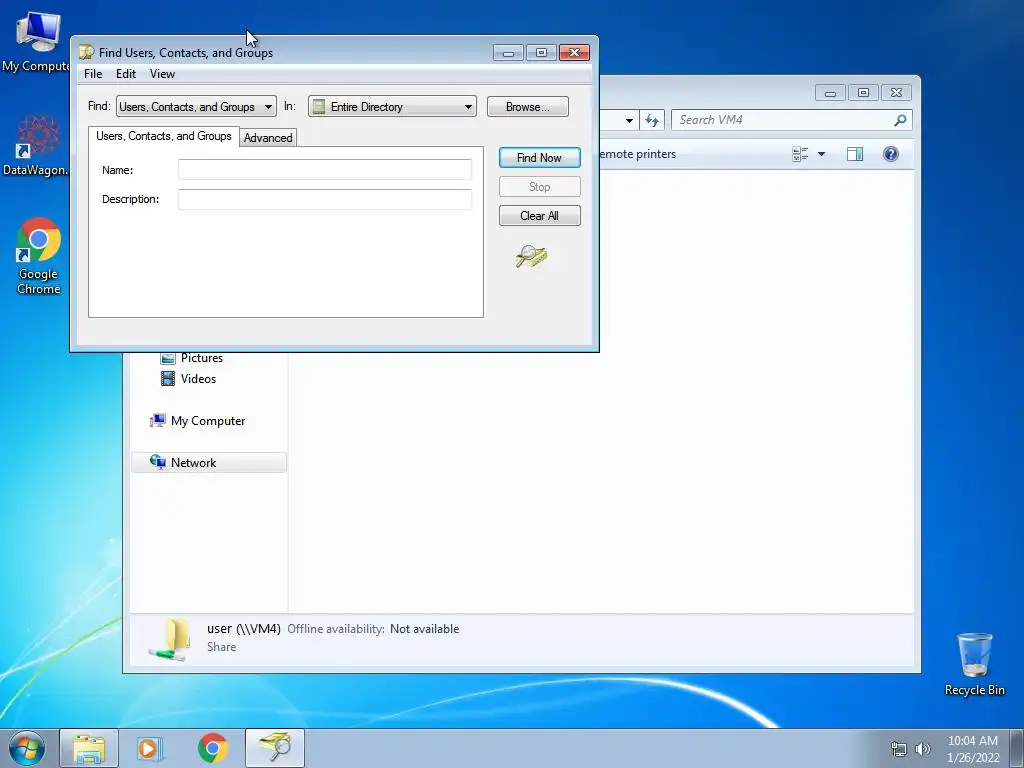The height and width of the screenshot is (768, 1024).
Task: Switch to the Advanced tab
Action: pyautogui.click(x=268, y=138)
